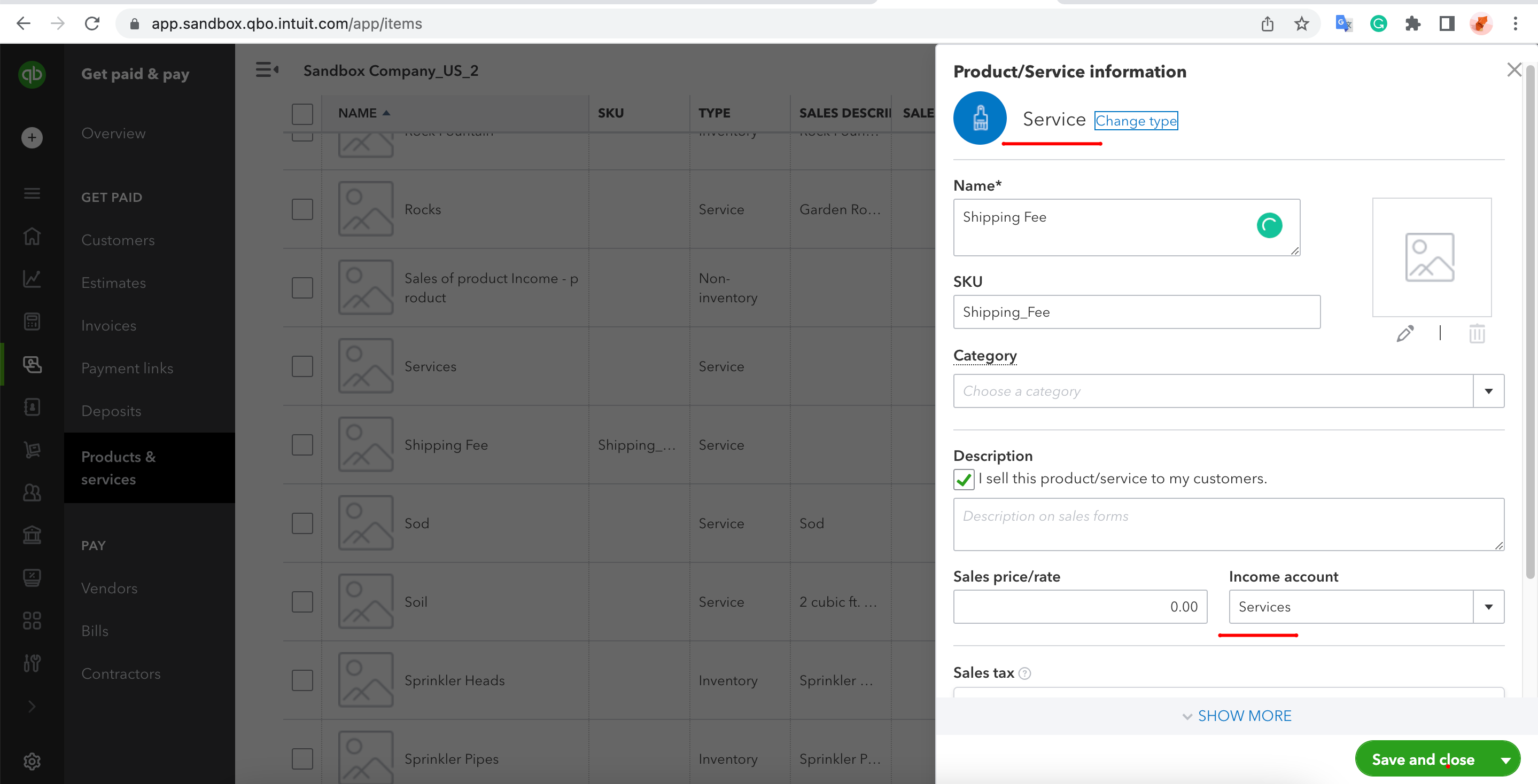Open the Category dropdown arrow
Image resolution: width=1538 pixels, height=784 pixels.
pyautogui.click(x=1488, y=391)
